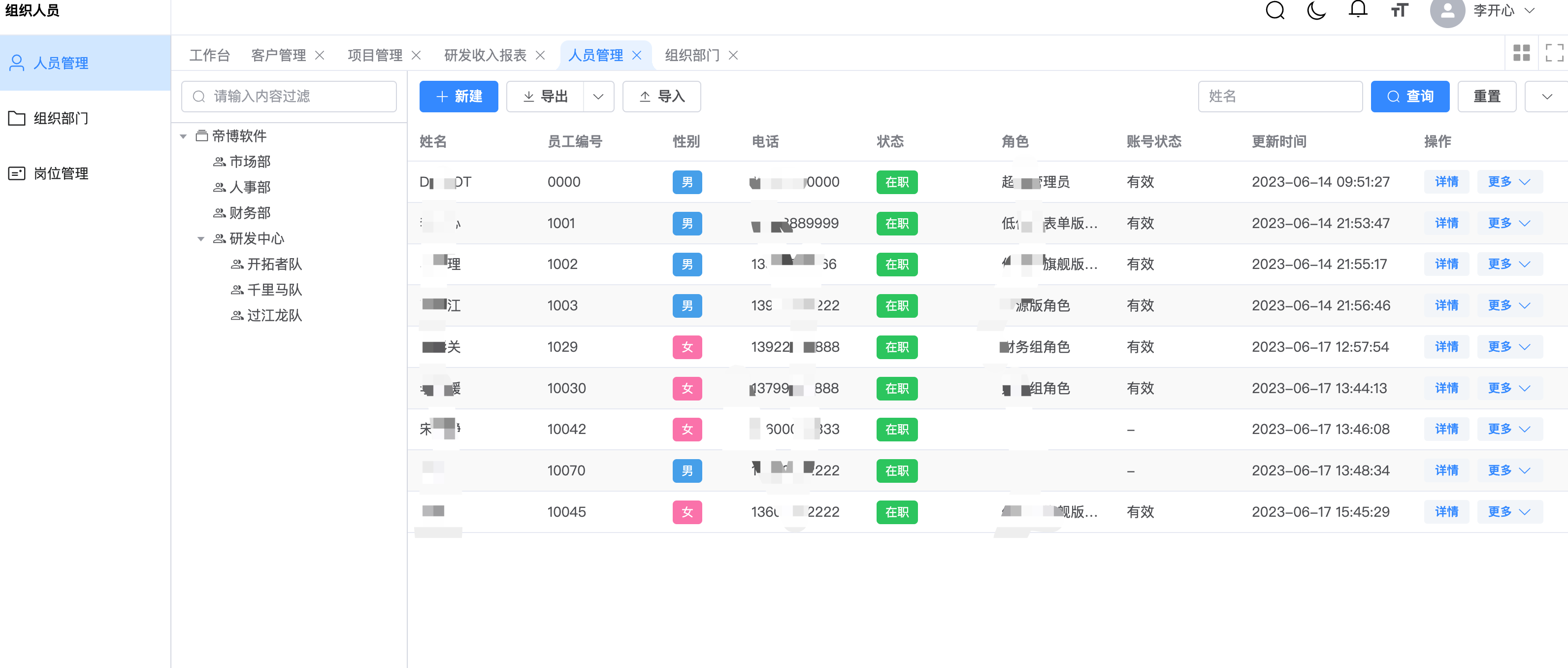Open 更多 menu for employee 1029
This screenshot has height=668, width=1568.
point(1509,346)
